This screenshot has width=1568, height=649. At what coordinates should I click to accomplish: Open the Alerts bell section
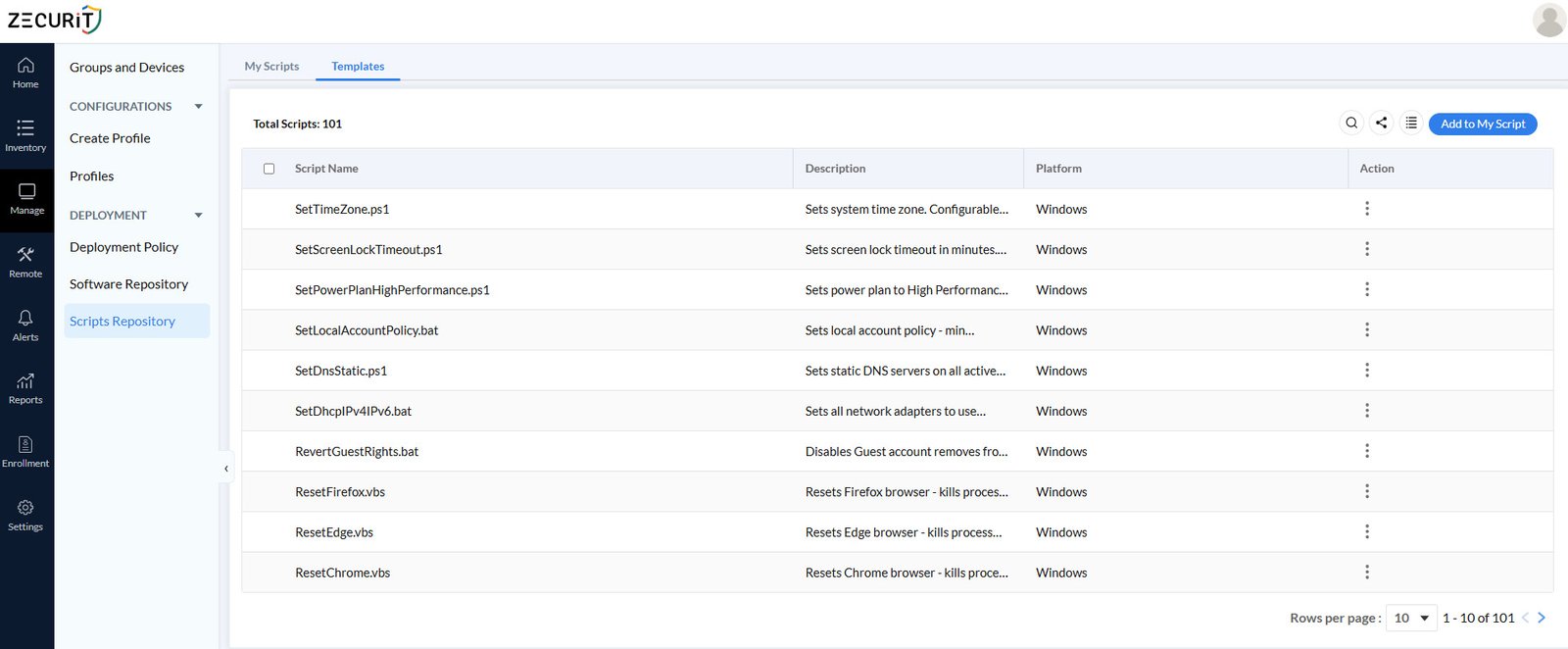click(x=25, y=325)
